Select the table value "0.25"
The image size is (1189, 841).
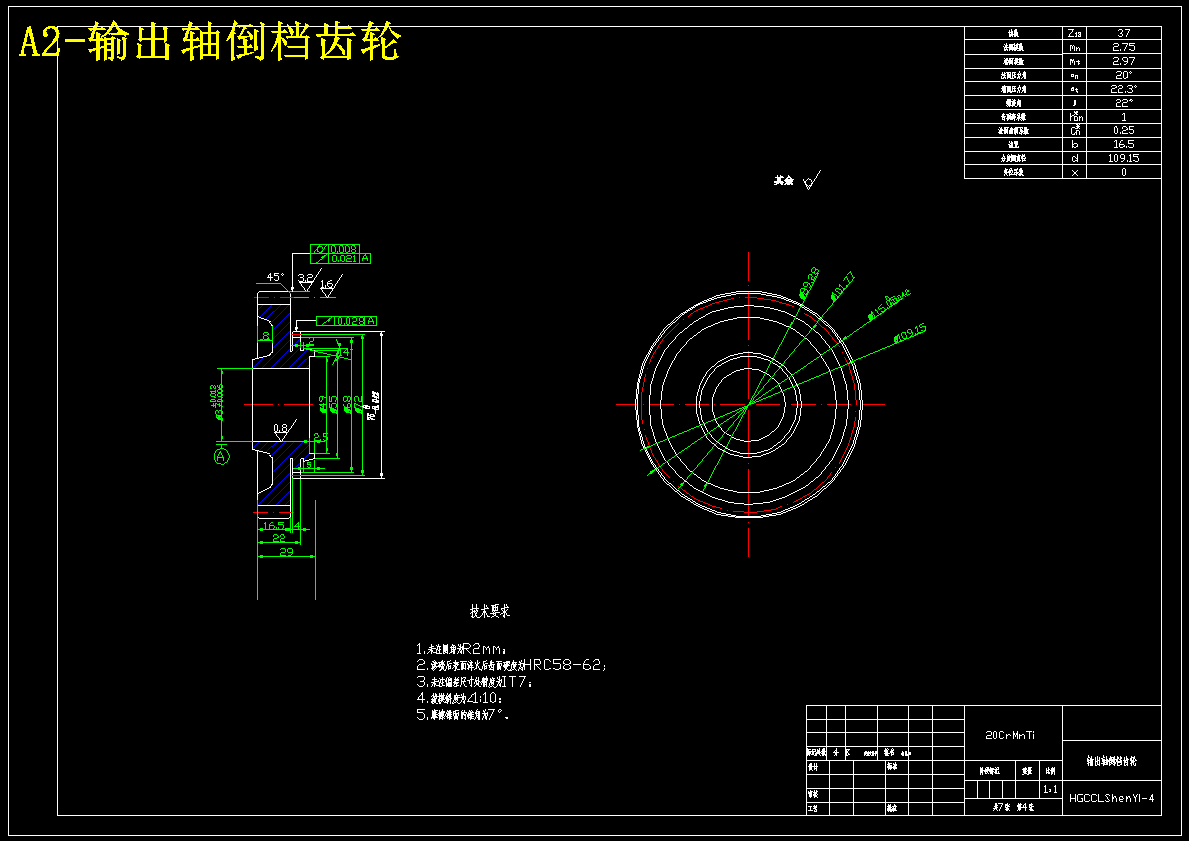click(1124, 130)
